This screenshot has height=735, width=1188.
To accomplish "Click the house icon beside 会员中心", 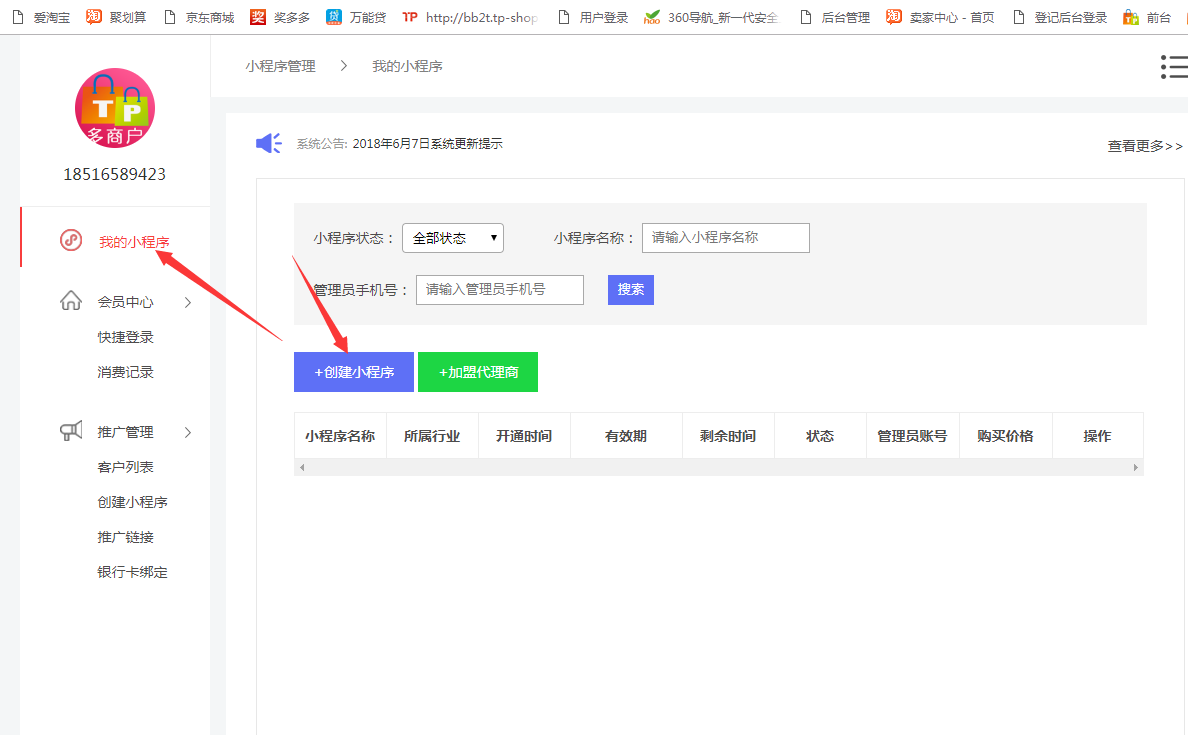I will (71, 301).
